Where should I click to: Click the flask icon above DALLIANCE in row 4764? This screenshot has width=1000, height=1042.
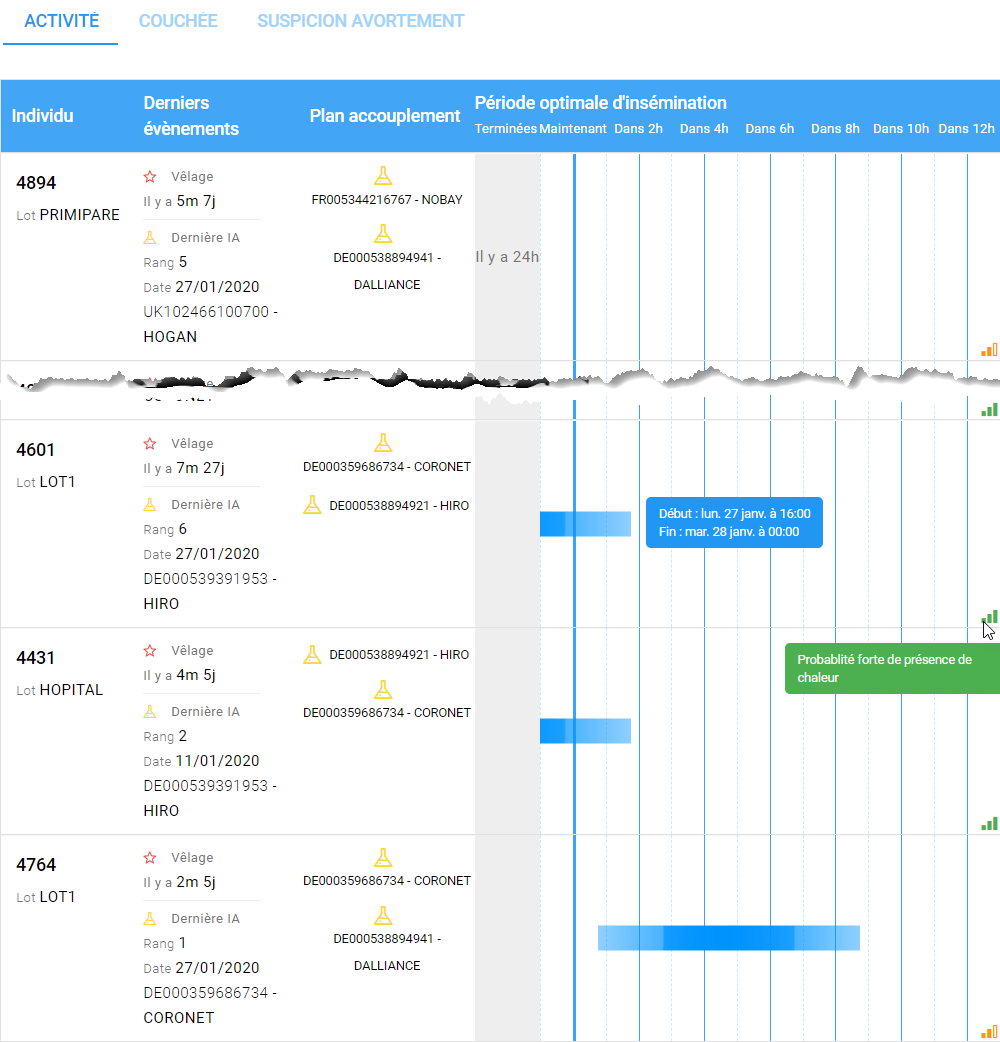coord(383,915)
